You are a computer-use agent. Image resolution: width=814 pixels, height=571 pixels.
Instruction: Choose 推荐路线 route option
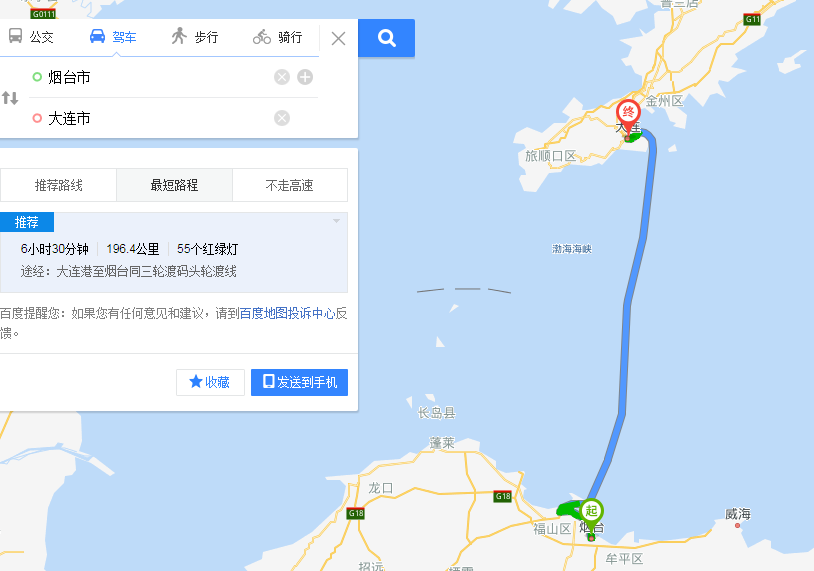(58, 185)
